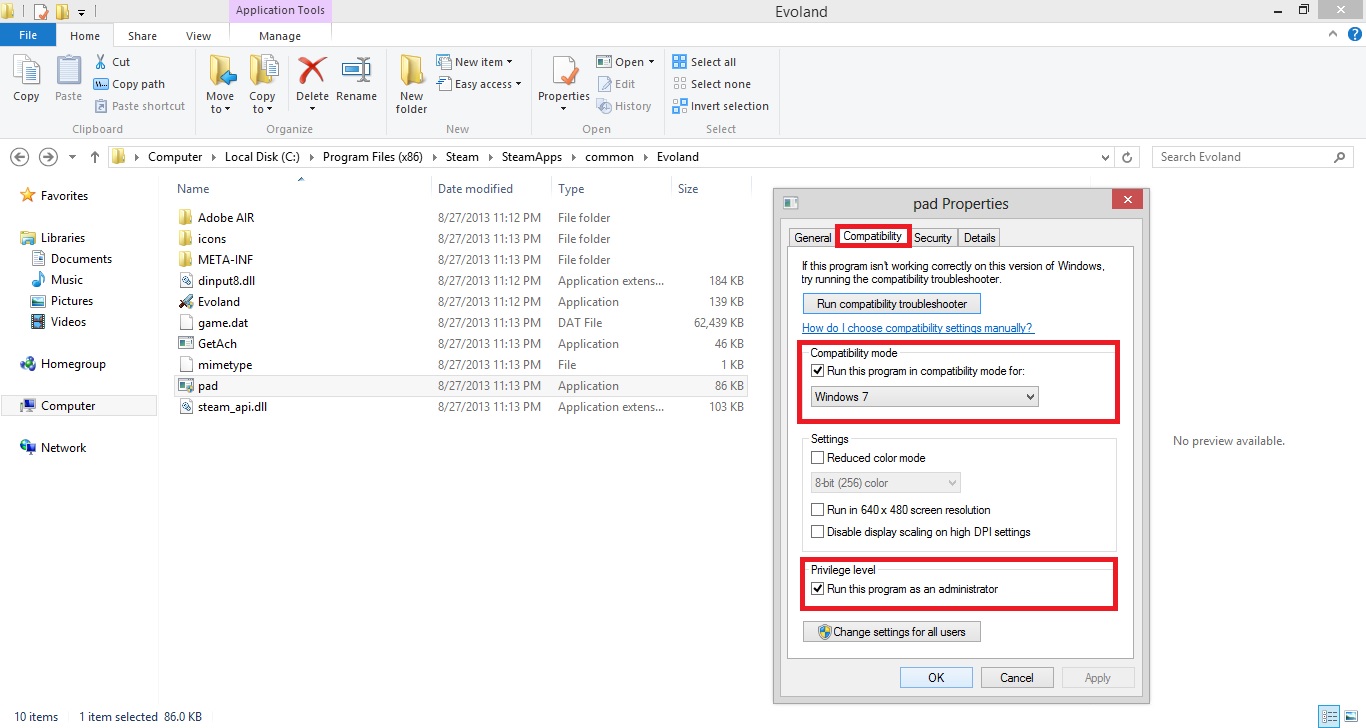Screen dimensions: 1366x728
Task: Create a New folder from the ribbon
Action: (x=411, y=85)
